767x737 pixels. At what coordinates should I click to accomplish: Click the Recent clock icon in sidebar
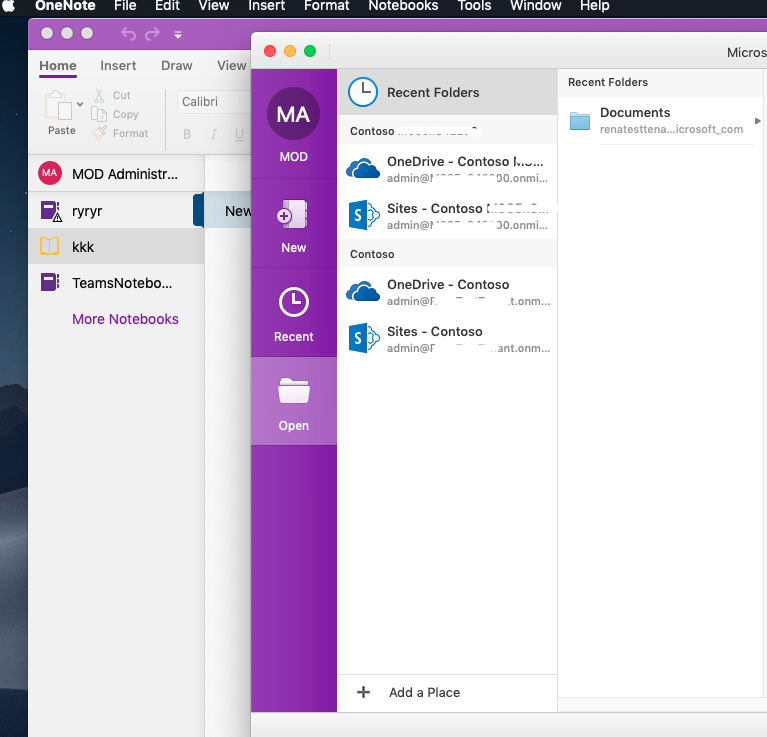293,302
